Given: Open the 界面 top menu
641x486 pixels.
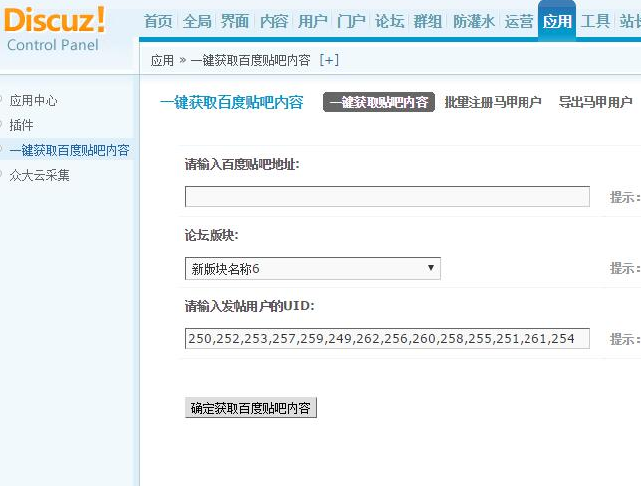Looking at the screenshot, I should click(235, 21).
